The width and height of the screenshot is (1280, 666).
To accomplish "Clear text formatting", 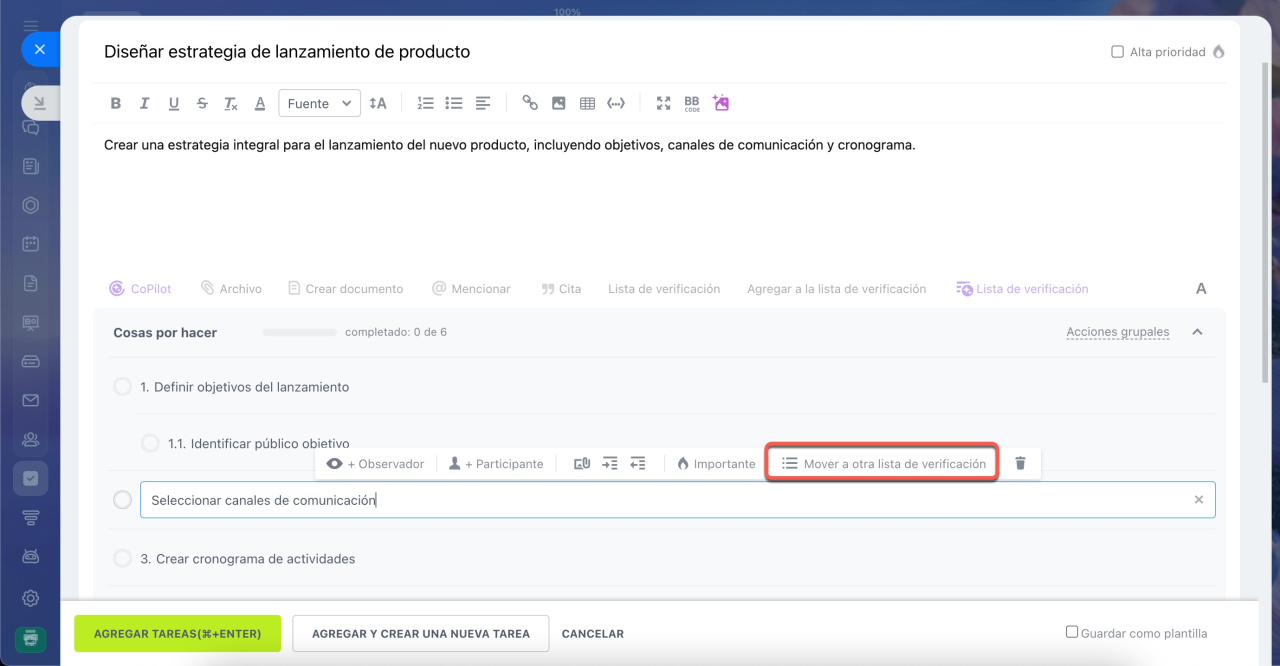I will point(231,103).
